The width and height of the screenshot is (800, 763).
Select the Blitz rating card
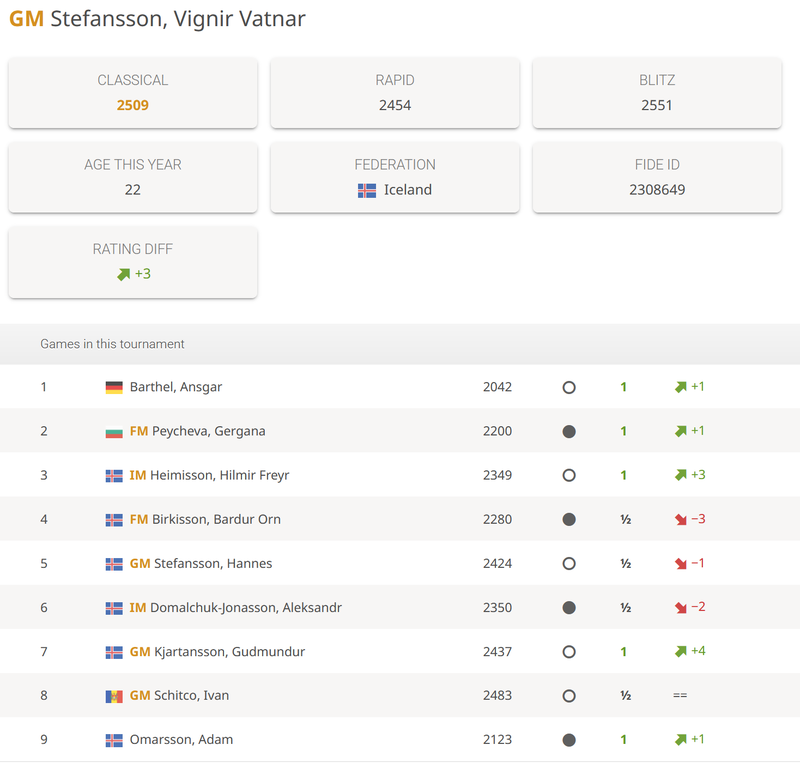[x=657, y=93]
